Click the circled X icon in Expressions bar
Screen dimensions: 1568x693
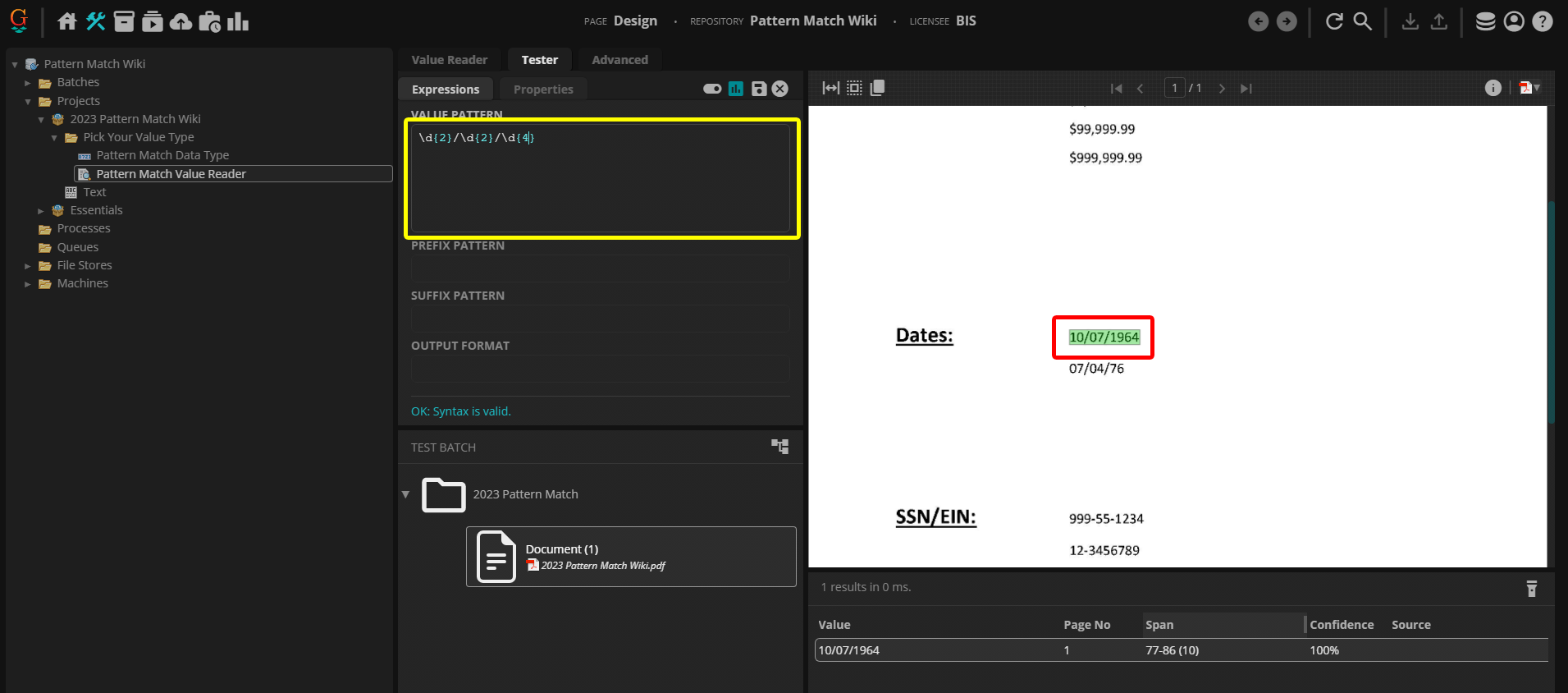[x=780, y=89]
